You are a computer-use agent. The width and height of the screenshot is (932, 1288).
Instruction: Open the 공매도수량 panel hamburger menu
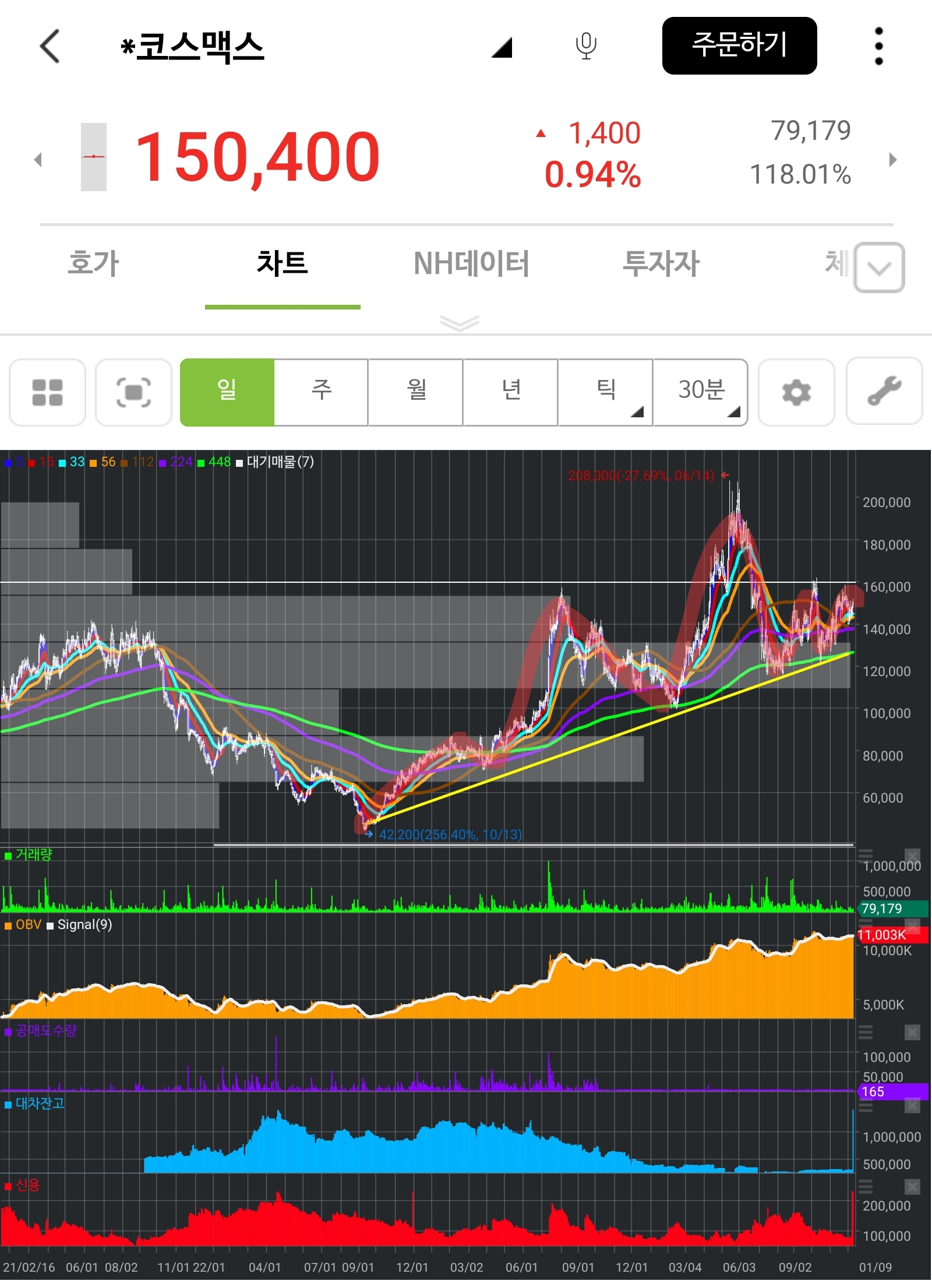tap(866, 1033)
